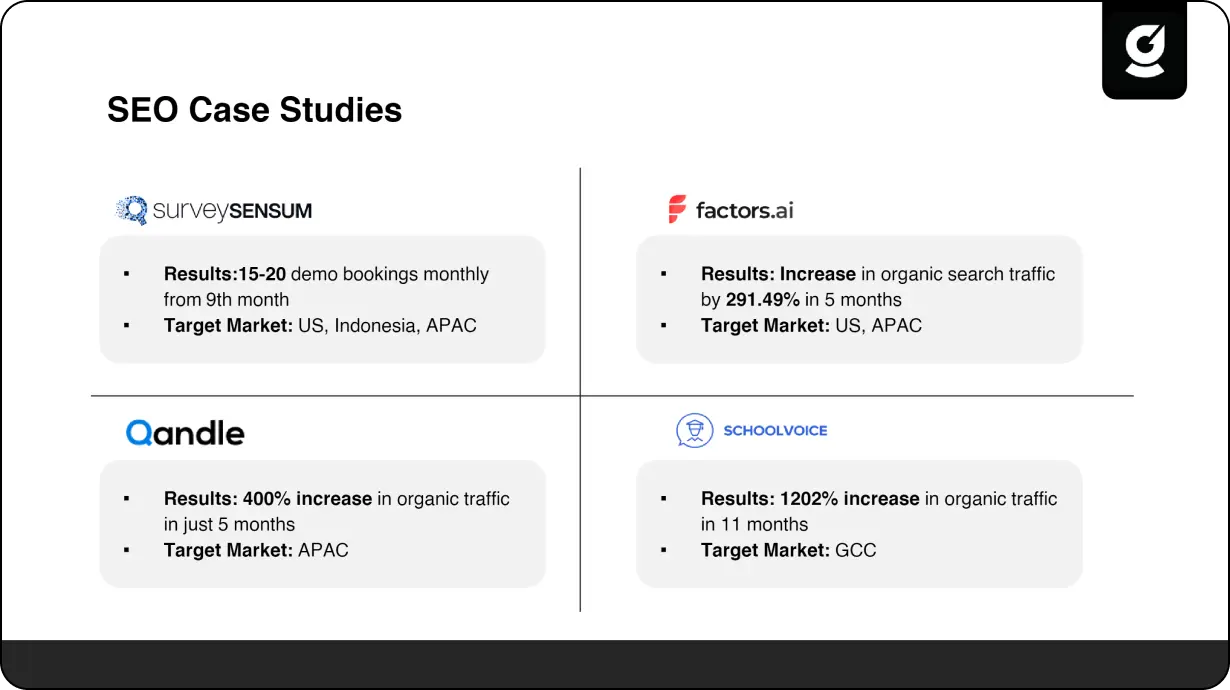Click the 15-20 demo bookings results line
This screenshot has height=690, width=1230.
326,274
